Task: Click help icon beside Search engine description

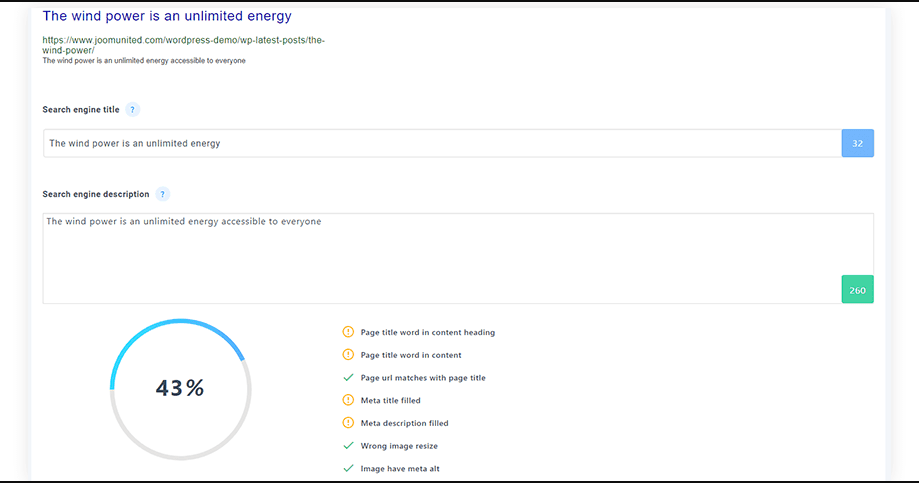Action: [x=162, y=194]
